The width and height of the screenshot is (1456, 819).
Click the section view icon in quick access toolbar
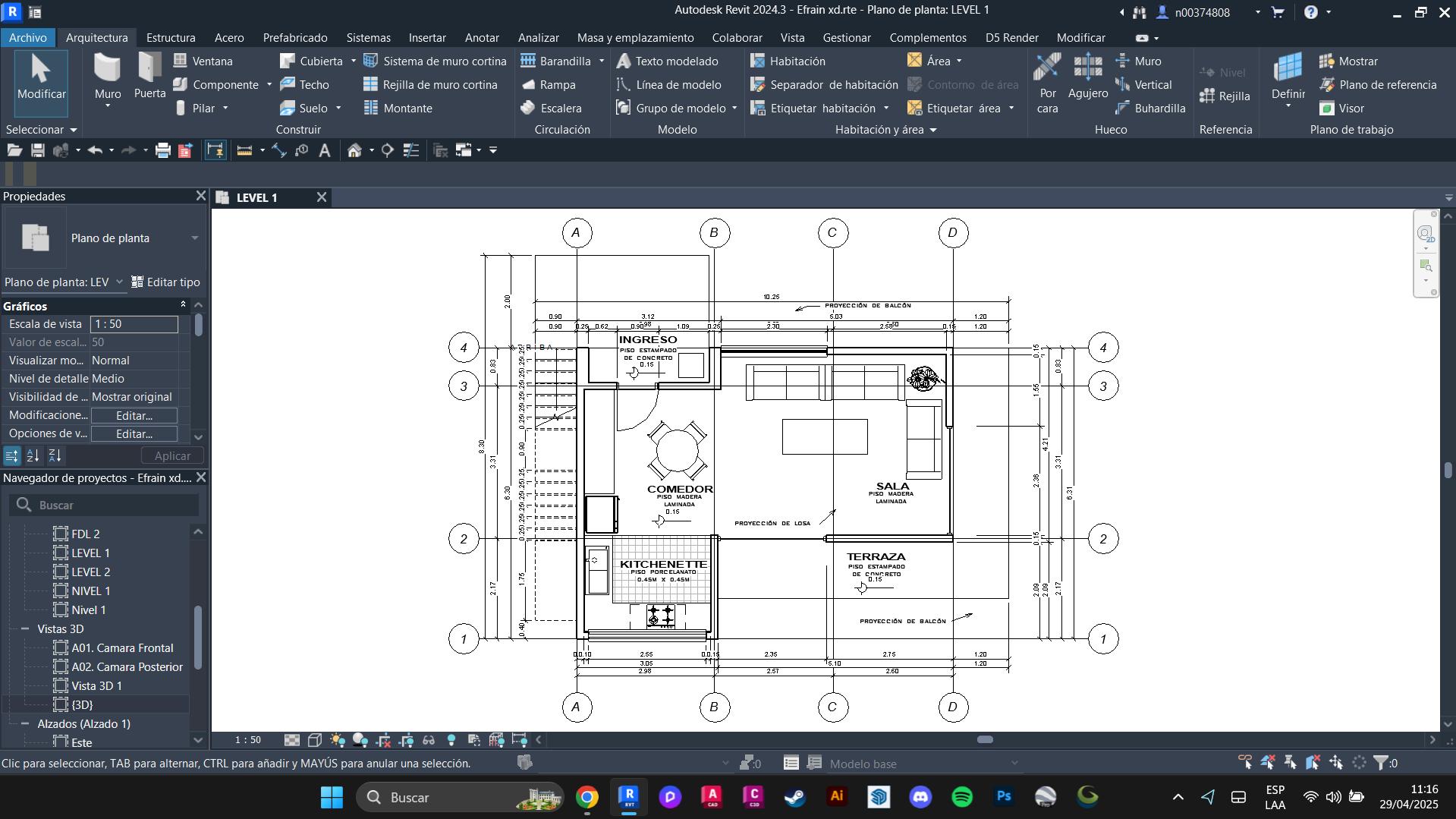[387, 150]
